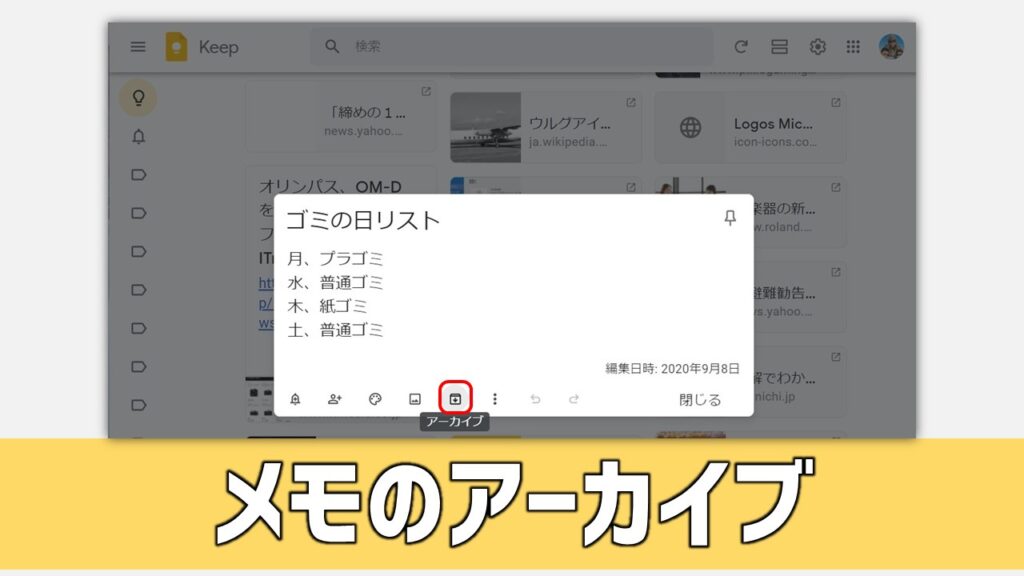
Task: Click the Redo arrow in note
Action: click(574, 399)
